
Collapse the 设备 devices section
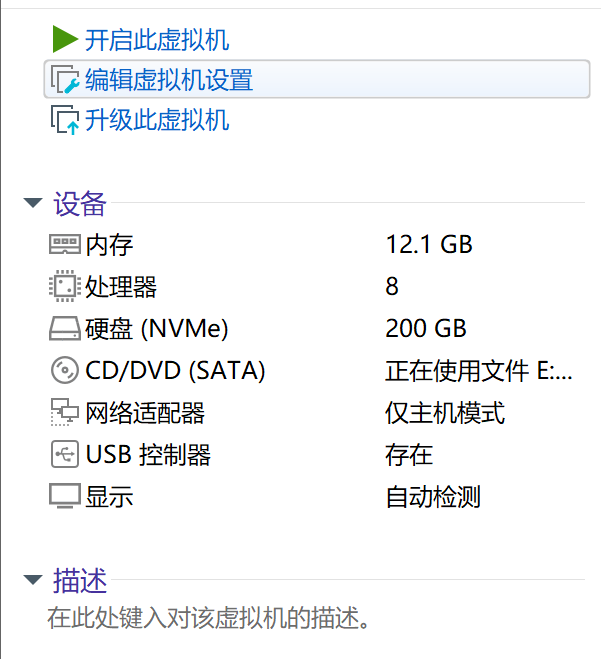tap(33, 203)
